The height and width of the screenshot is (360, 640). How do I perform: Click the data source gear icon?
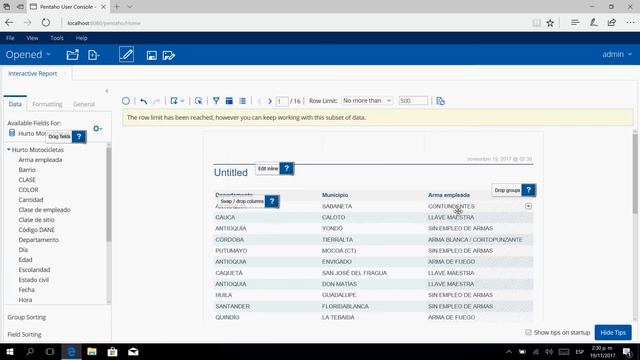[96, 129]
